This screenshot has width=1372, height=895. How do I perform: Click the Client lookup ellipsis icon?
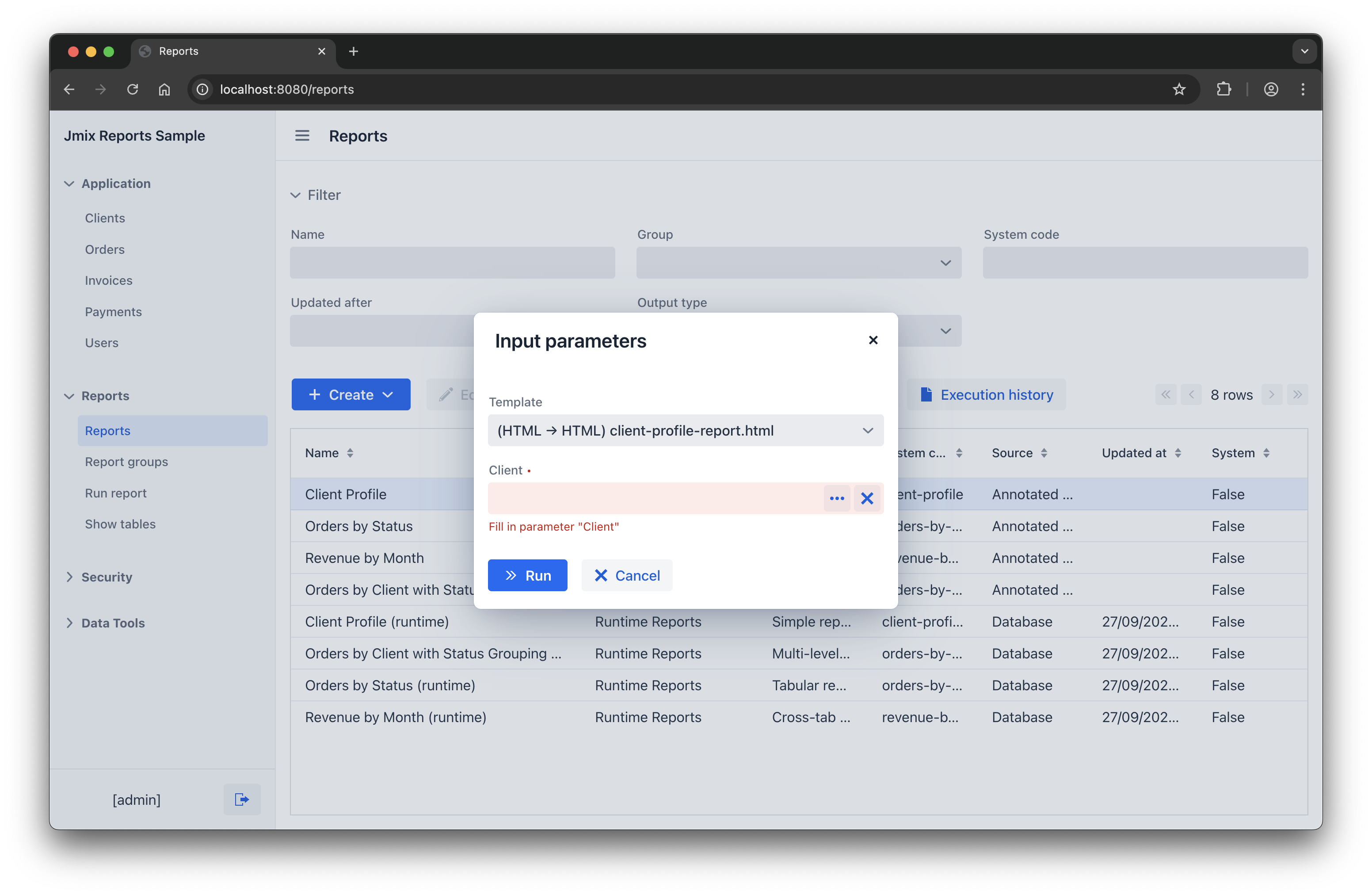(x=836, y=498)
